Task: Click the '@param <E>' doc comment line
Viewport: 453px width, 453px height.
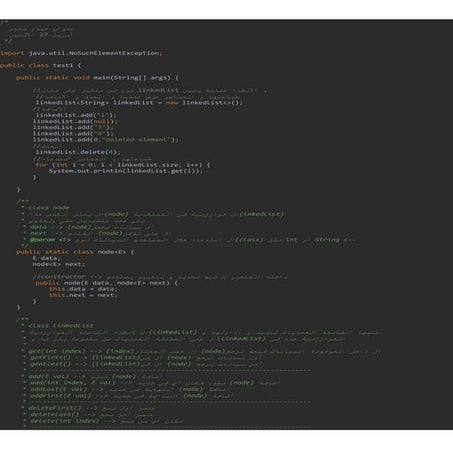Action: pyautogui.click(x=189, y=240)
